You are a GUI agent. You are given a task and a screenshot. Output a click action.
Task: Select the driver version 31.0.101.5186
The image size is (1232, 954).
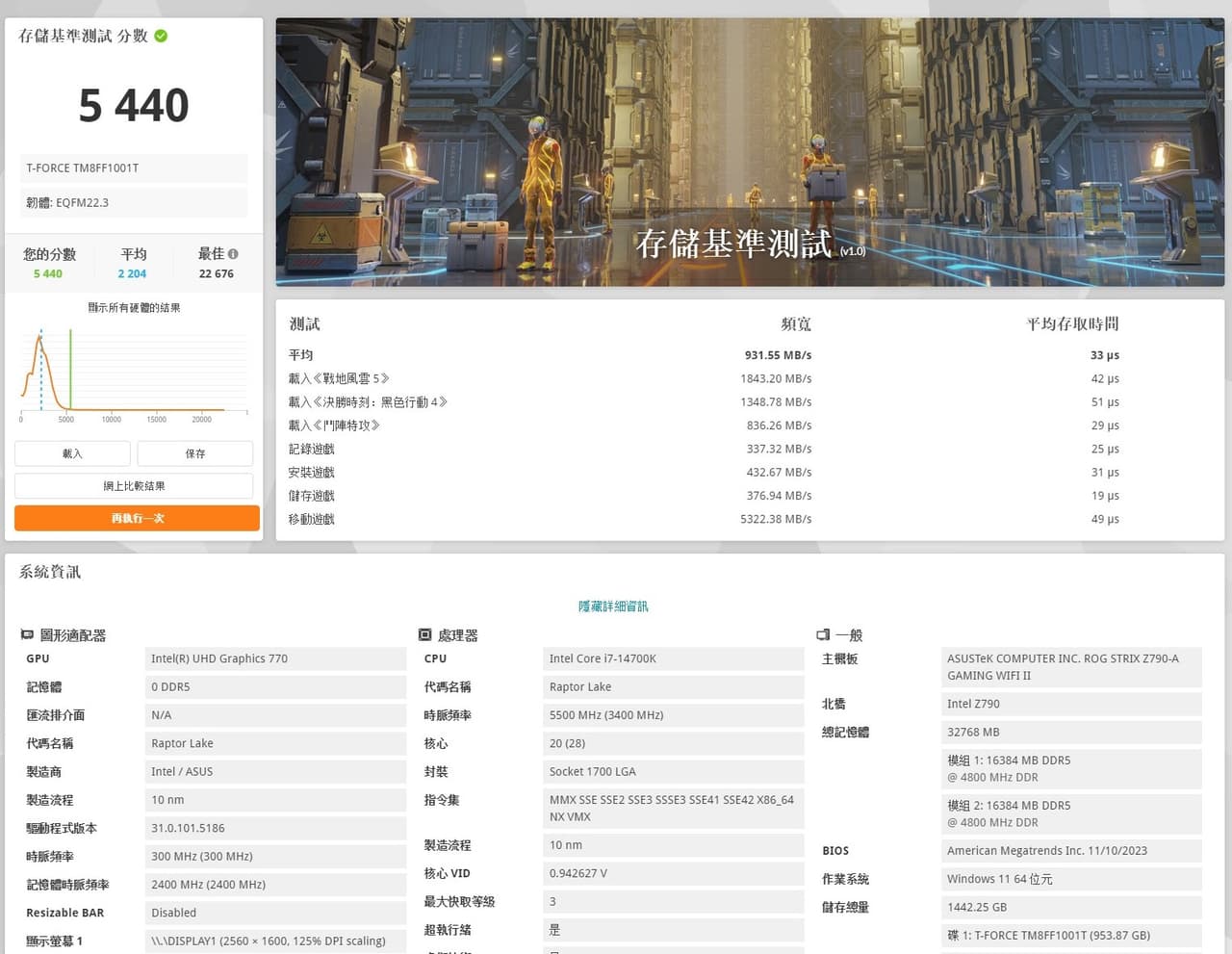pos(275,828)
